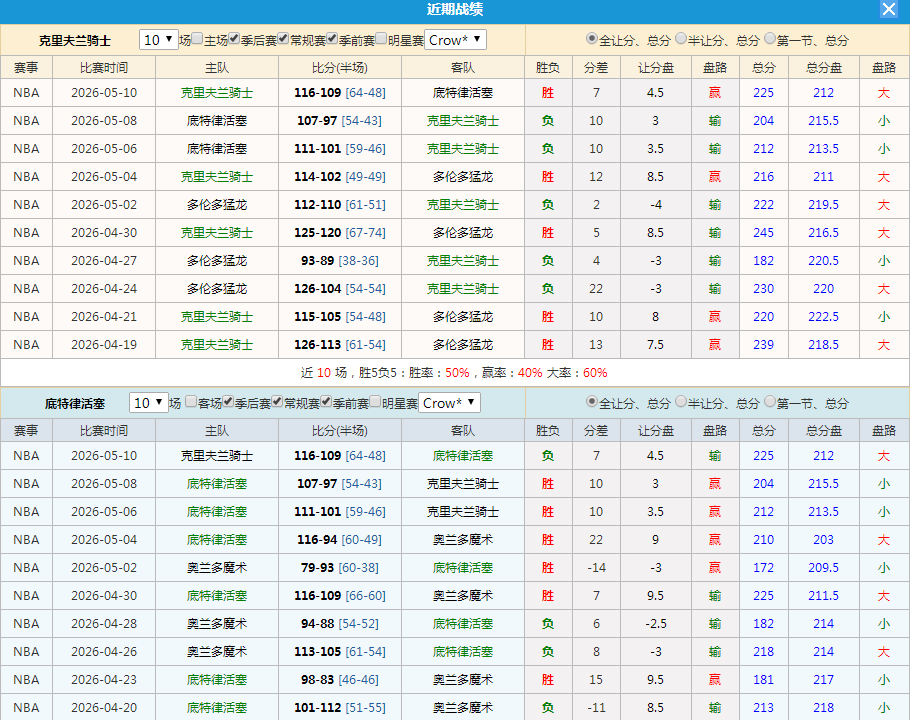Click score 101-112 [51-55] cell

click(x=340, y=708)
